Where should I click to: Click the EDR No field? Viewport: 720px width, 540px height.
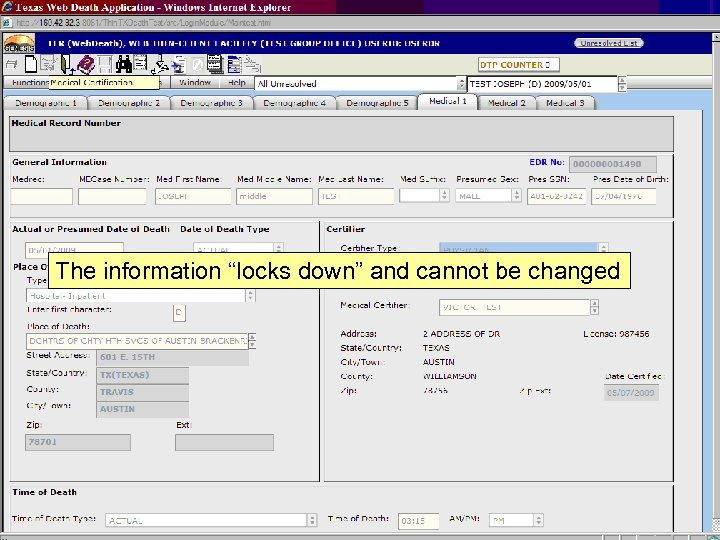coord(613,164)
